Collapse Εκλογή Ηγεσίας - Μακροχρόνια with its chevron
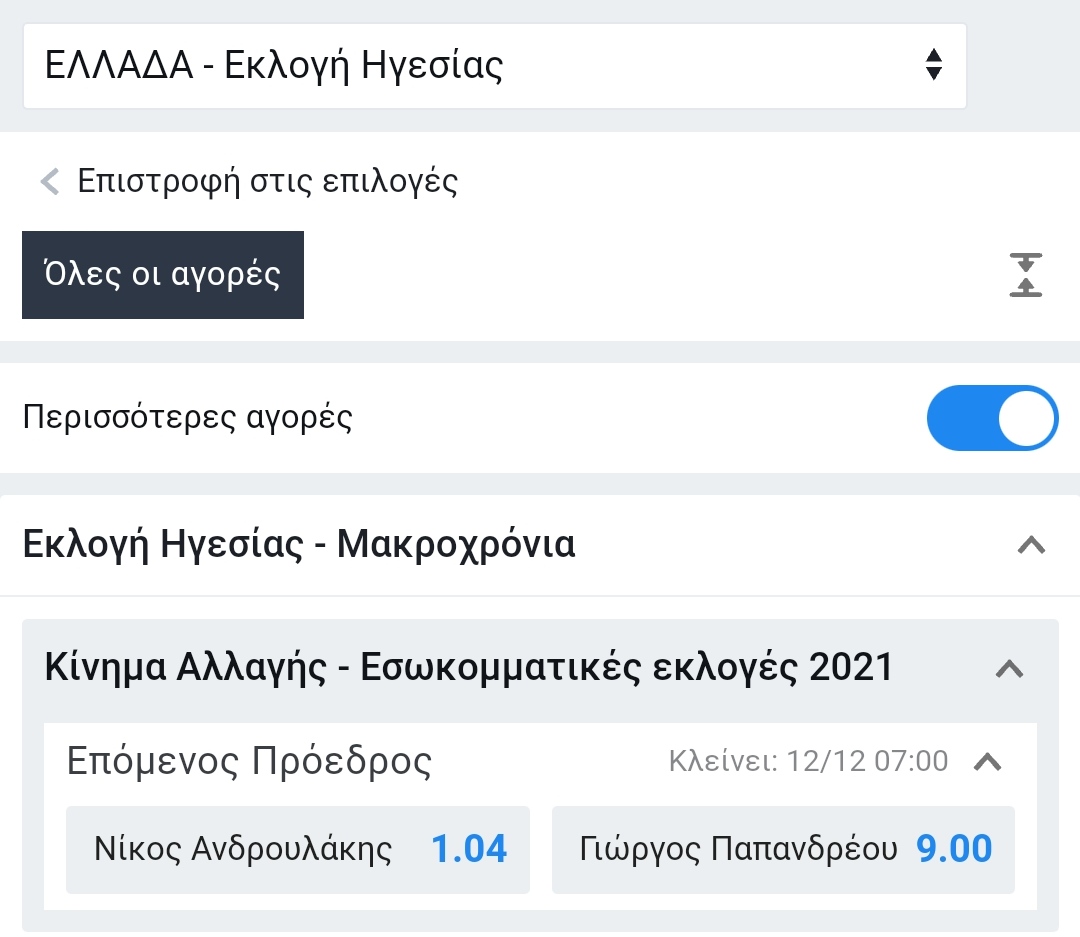The image size is (1080, 937). pyautogui.click(x=1030, y=545)
